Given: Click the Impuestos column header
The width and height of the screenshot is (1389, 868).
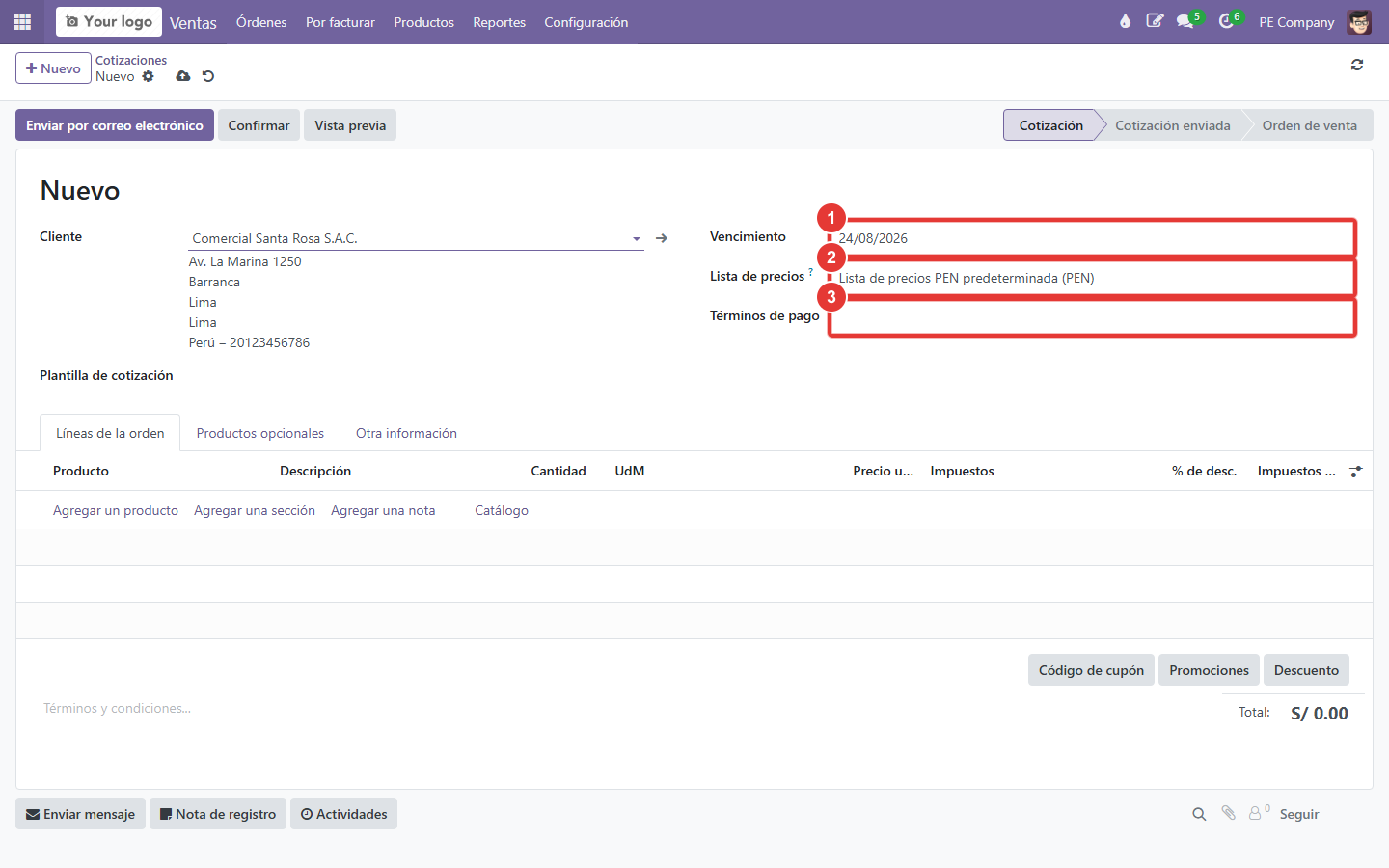Looking at the screenshot, I should click(962, 471).
